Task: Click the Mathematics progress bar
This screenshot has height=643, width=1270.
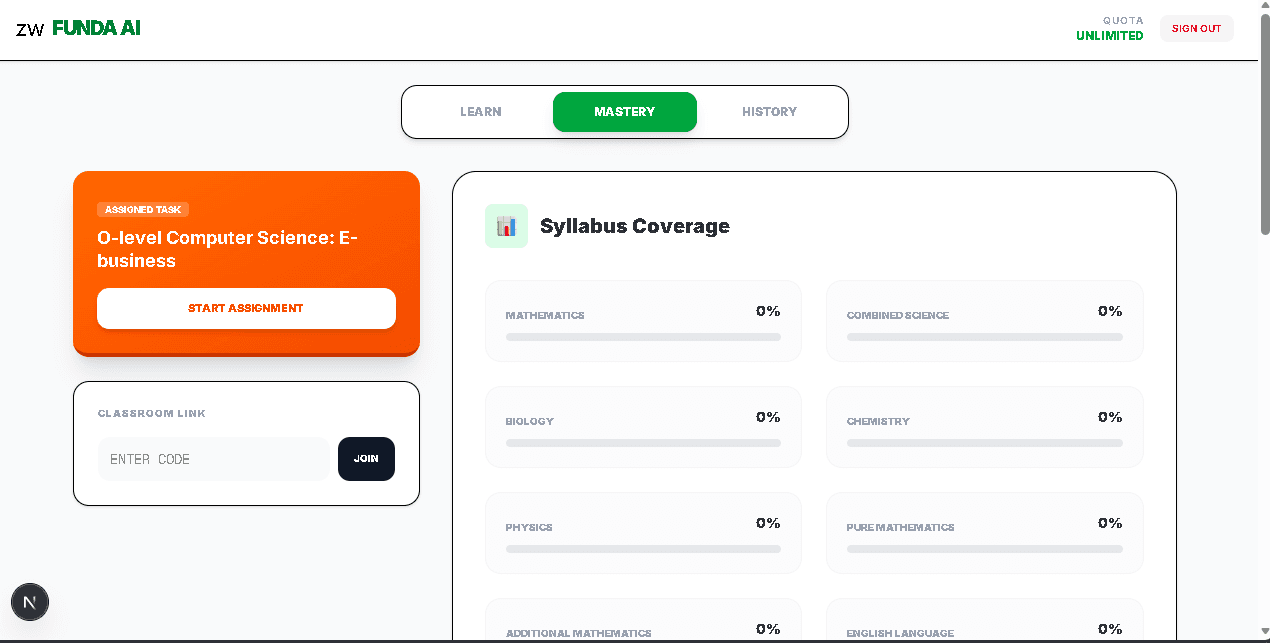Action: [x=643, y=337]
